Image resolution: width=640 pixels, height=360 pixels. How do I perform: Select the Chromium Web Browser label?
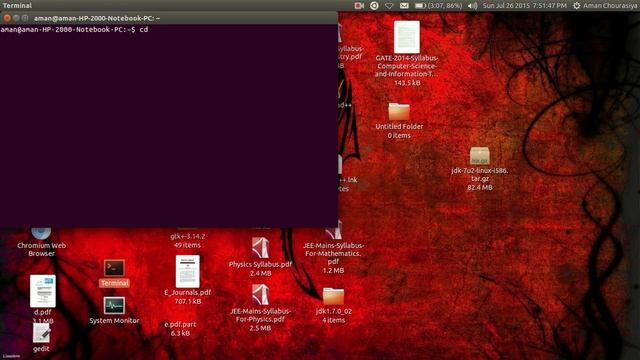pyautogui.click(x=41, y=249)
